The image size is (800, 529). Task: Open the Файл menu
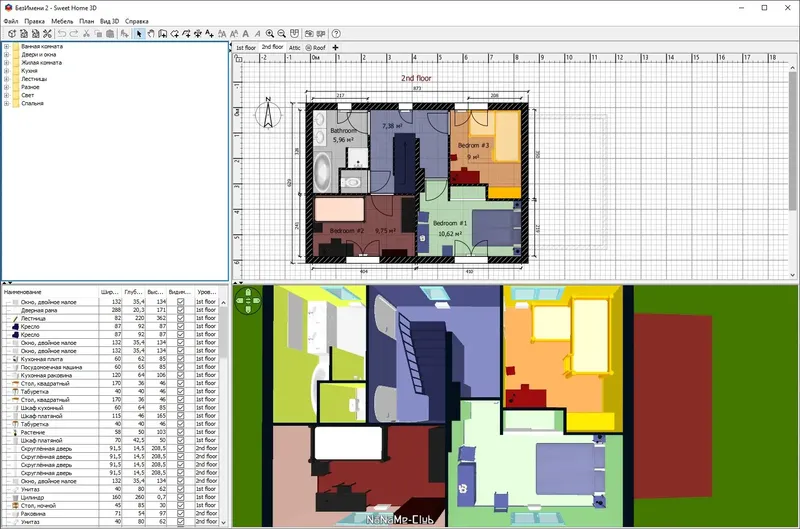(x=11, y=21)
